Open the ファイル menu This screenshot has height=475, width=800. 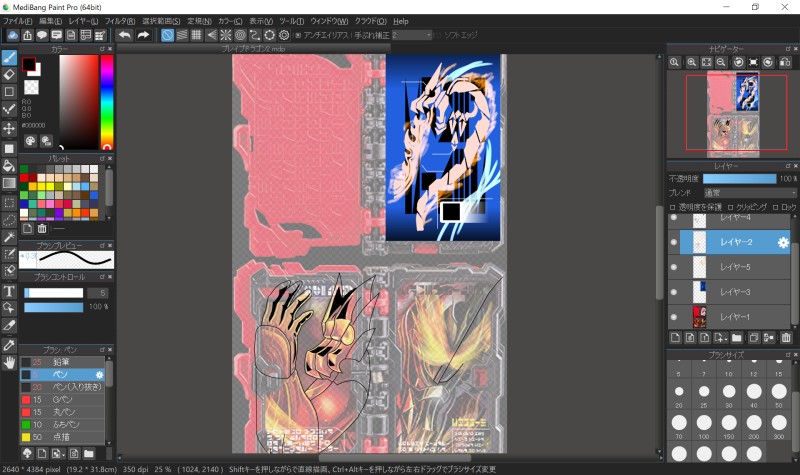point(18,21)
